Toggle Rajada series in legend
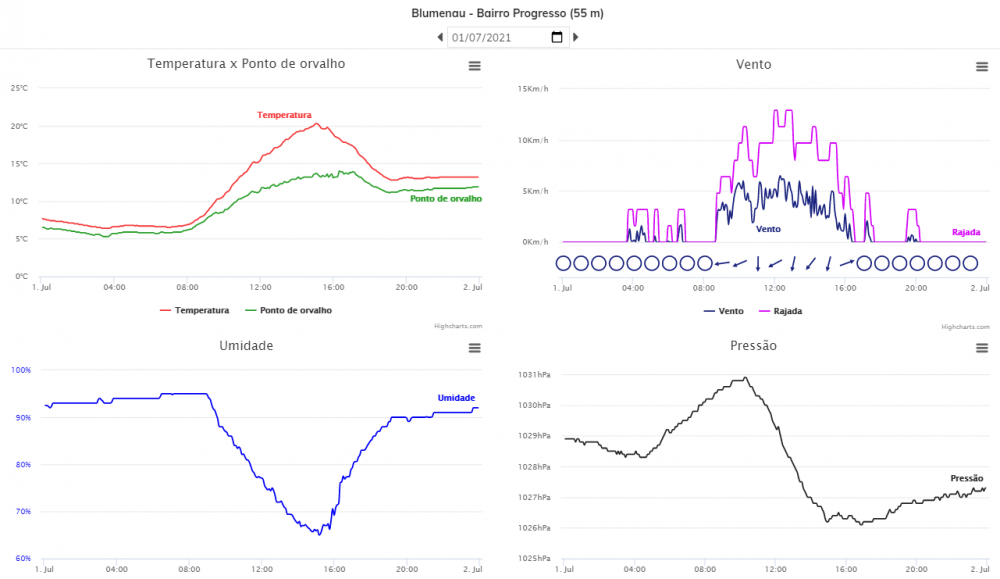The image size is (1000, 579). [779, 311]
